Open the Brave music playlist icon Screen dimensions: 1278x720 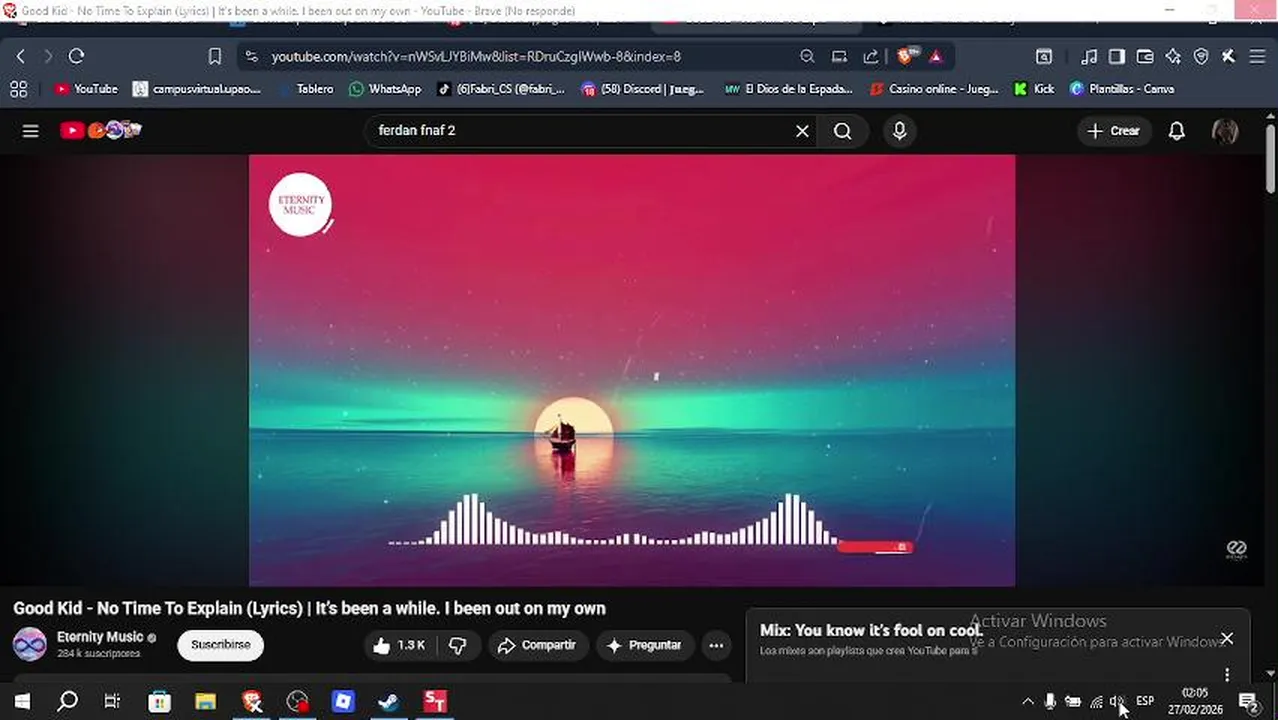pyautogui.click(x=1089, y=57)
